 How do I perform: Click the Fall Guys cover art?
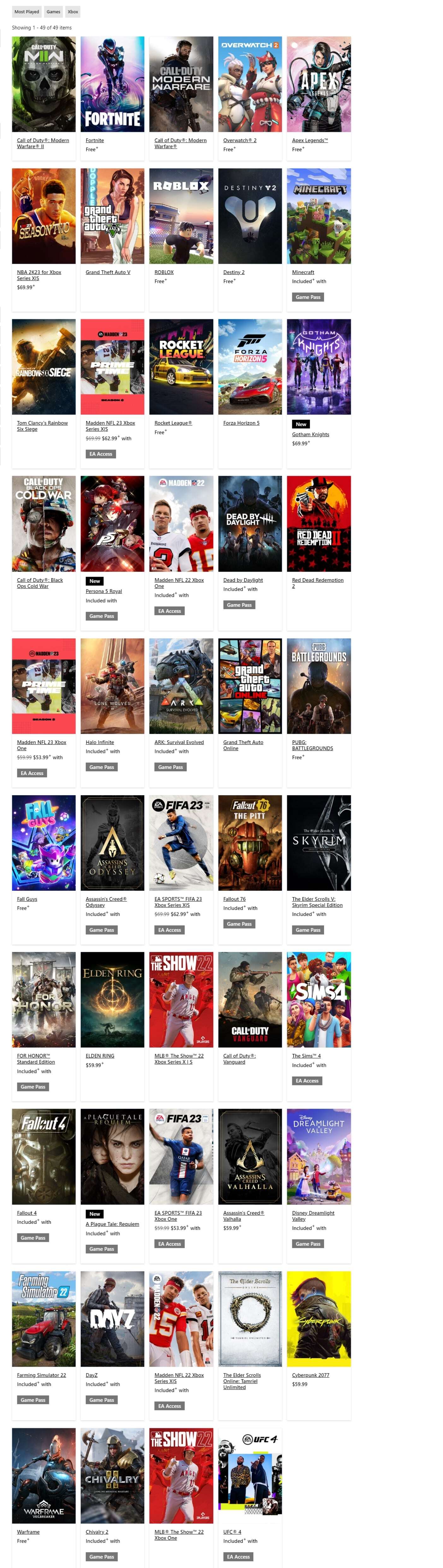point(44,843)
